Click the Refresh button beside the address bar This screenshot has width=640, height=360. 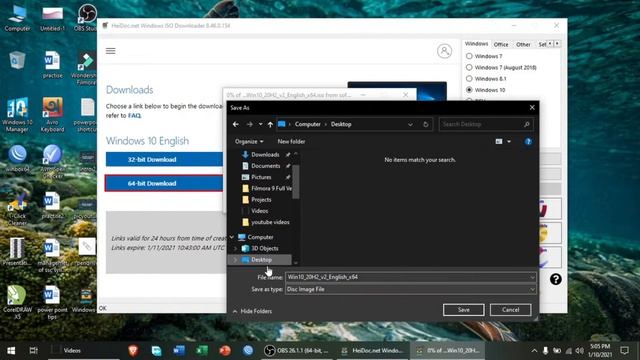pyautogui.click(x=425, y=124)
